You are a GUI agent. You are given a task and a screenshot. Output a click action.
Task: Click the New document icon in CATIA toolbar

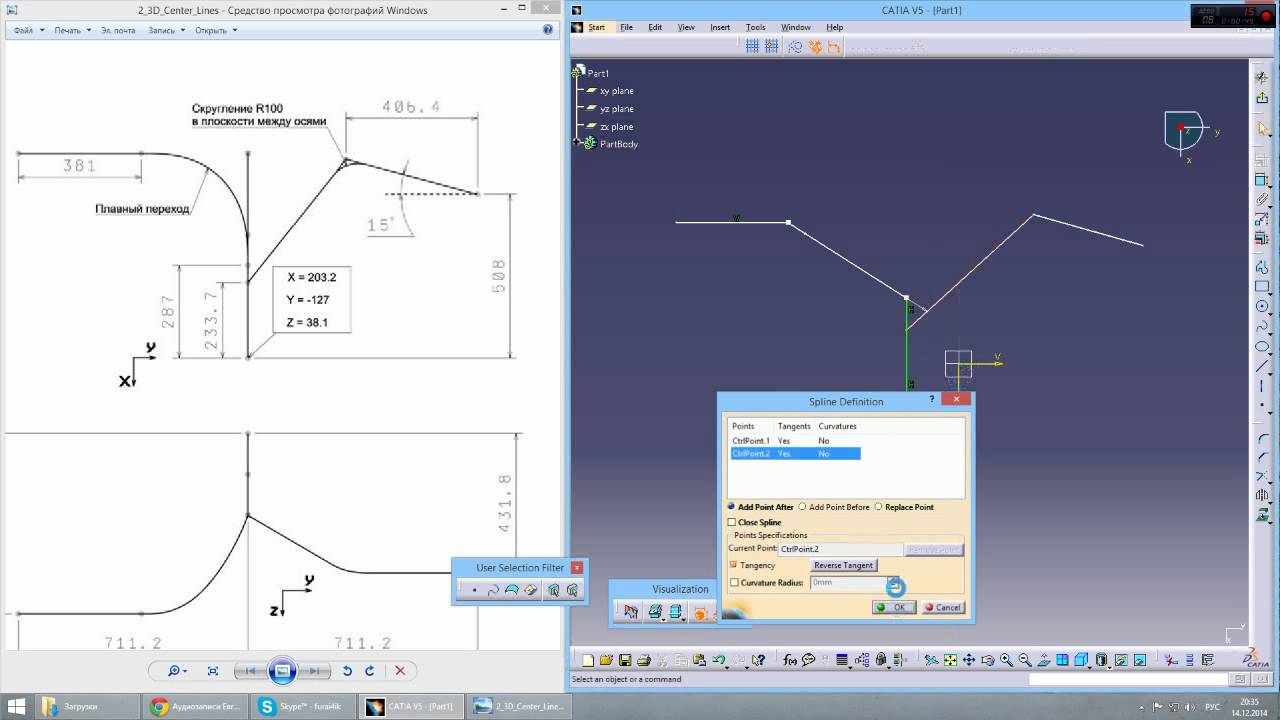tap(589, 660)
